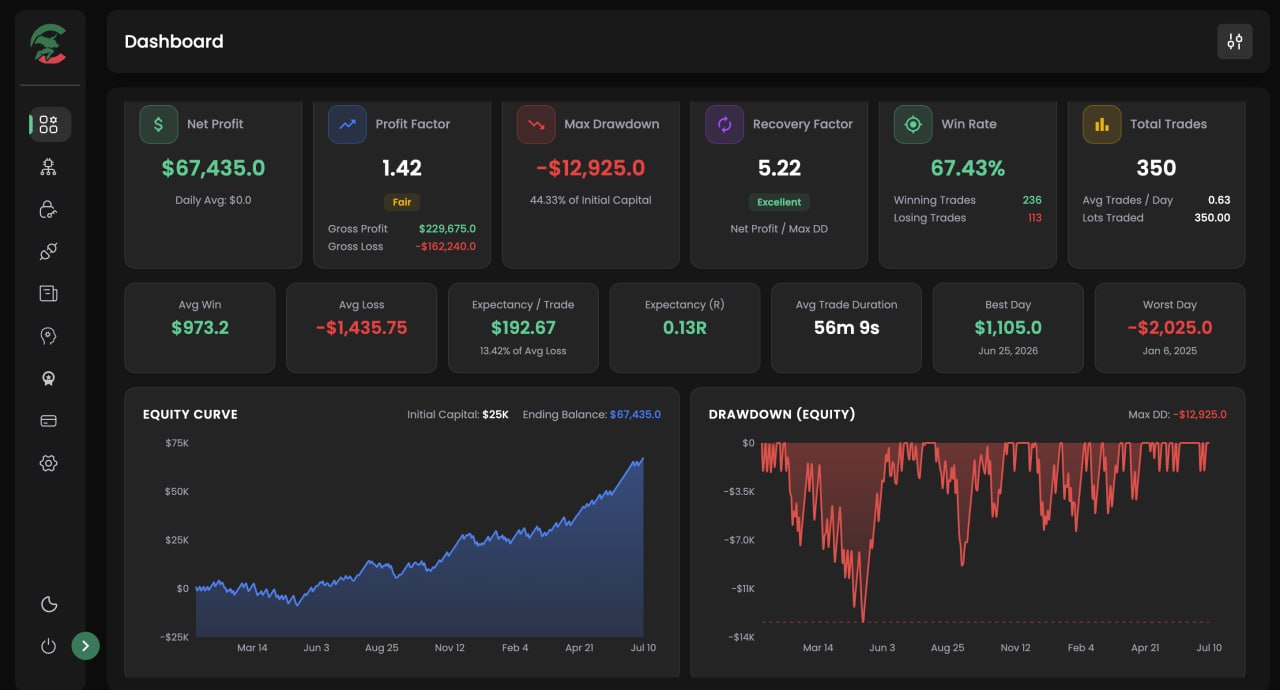Click the deepest drawdown trough in the chart
Image resolution: width=1280 pixels, height=690 pixels.
point(862,619)
